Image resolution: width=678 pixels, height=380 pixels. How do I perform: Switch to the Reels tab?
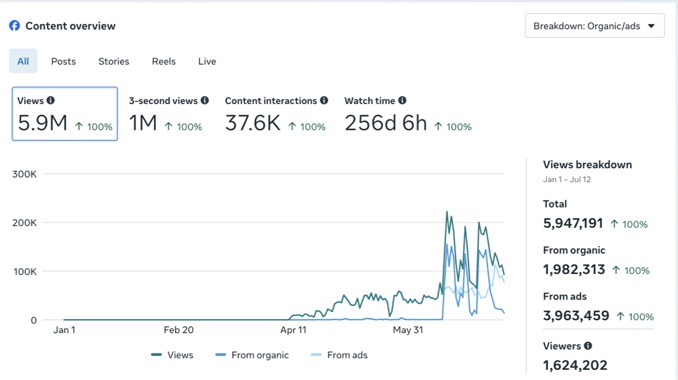click(163, 61)
